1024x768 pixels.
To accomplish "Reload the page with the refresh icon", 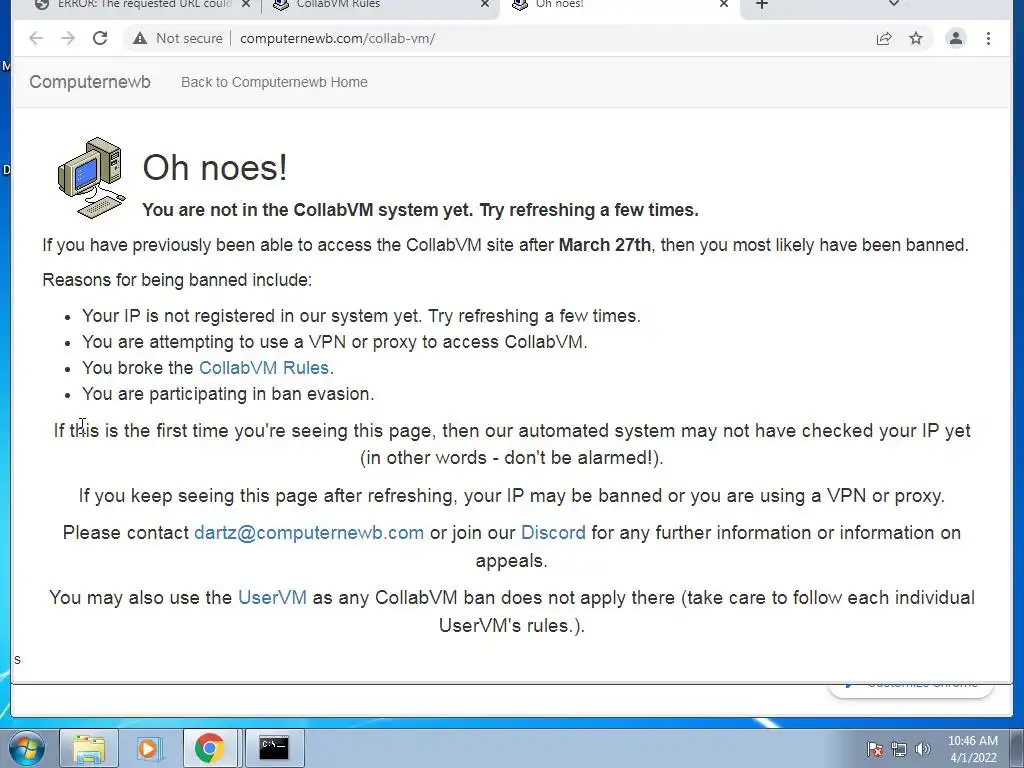I will (x=100, y=39).
